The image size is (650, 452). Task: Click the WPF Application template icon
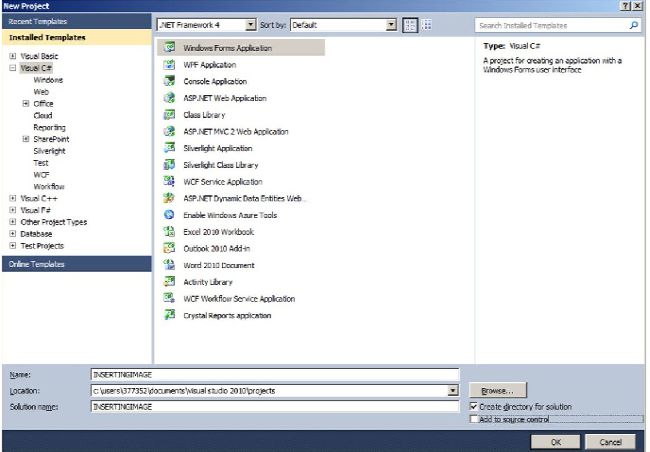[169, 64]
